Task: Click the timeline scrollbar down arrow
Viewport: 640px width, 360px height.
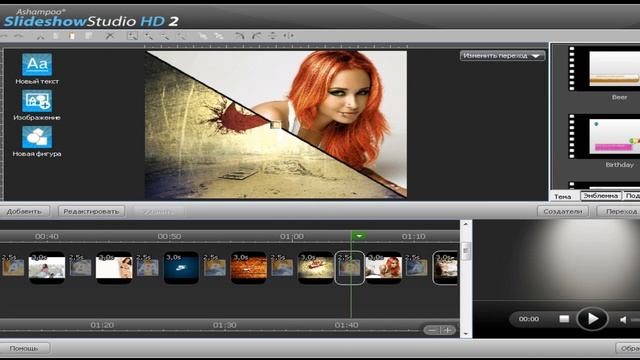Action: [x=466, y=333]
